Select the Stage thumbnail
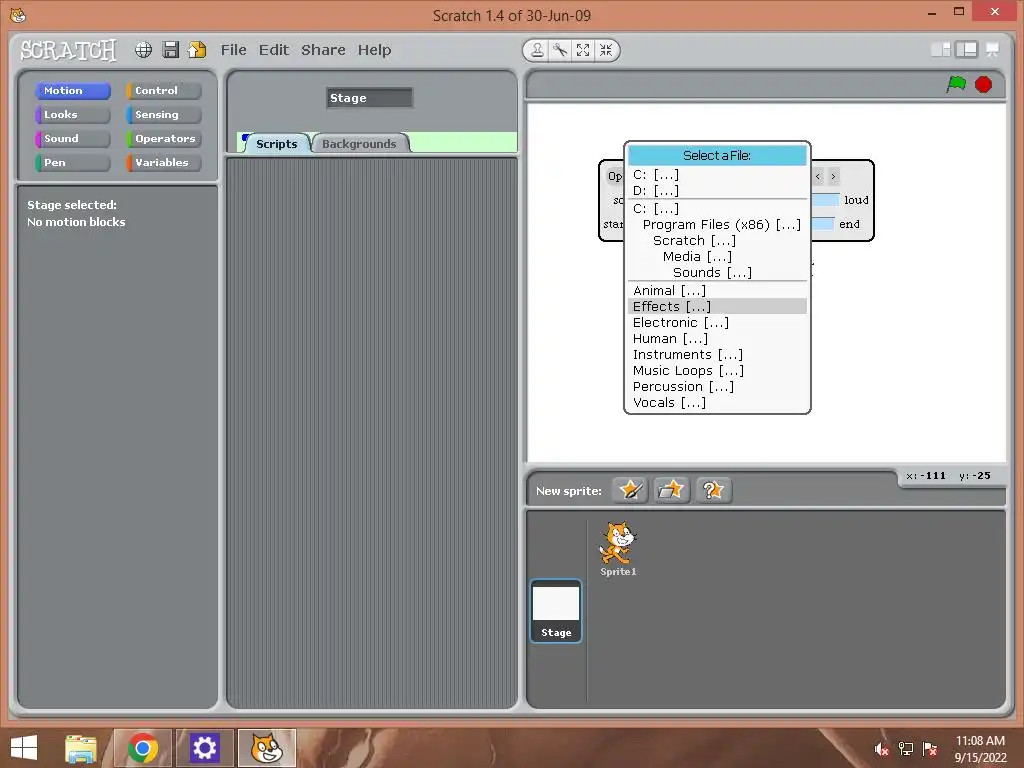Image resolution: width=1024 pixels, height=768 pixels. [x=556, y=611]
